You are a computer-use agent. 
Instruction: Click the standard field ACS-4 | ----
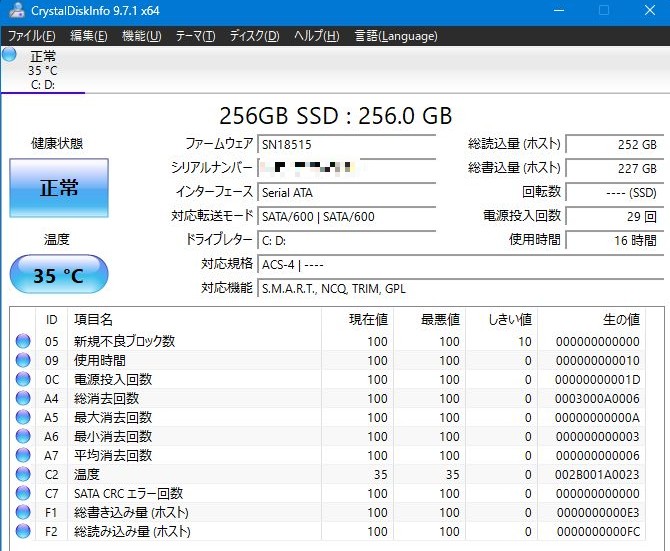461,264
